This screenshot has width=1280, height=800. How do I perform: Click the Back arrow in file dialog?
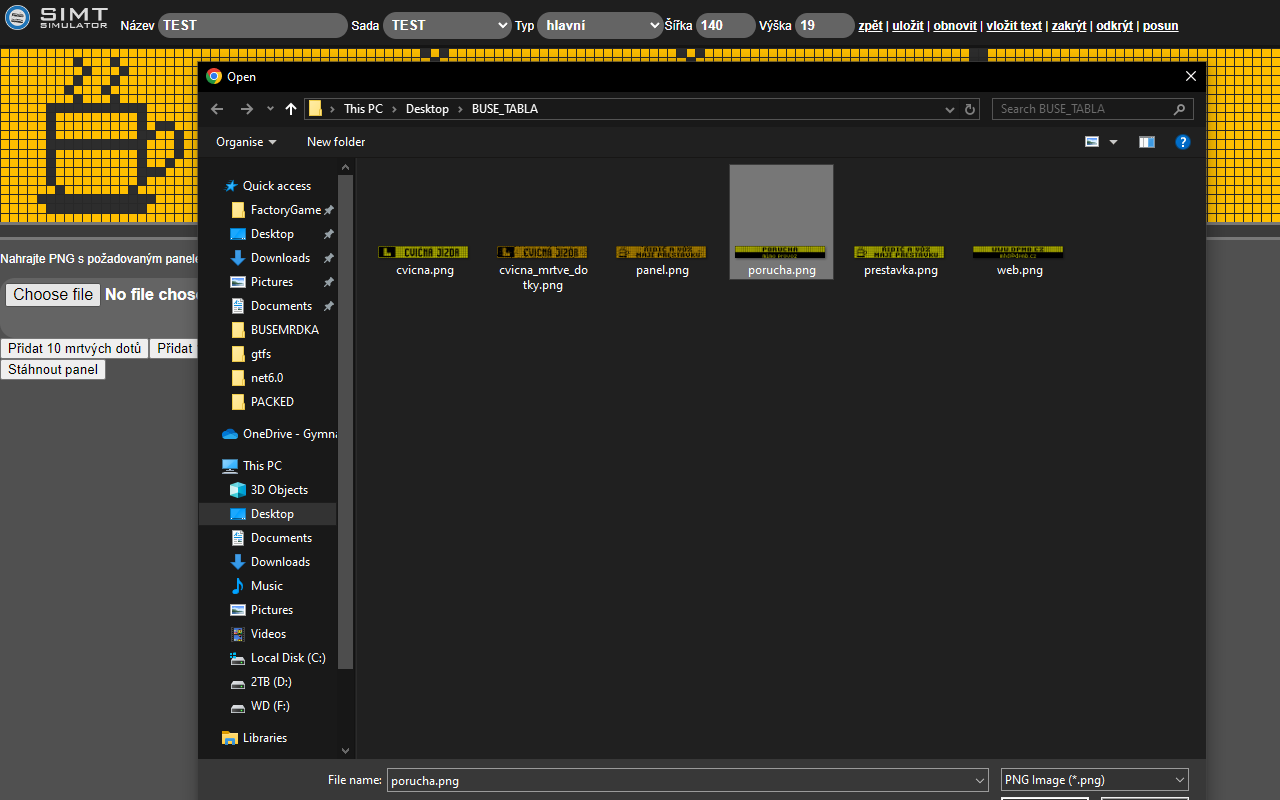click(217, 109)
